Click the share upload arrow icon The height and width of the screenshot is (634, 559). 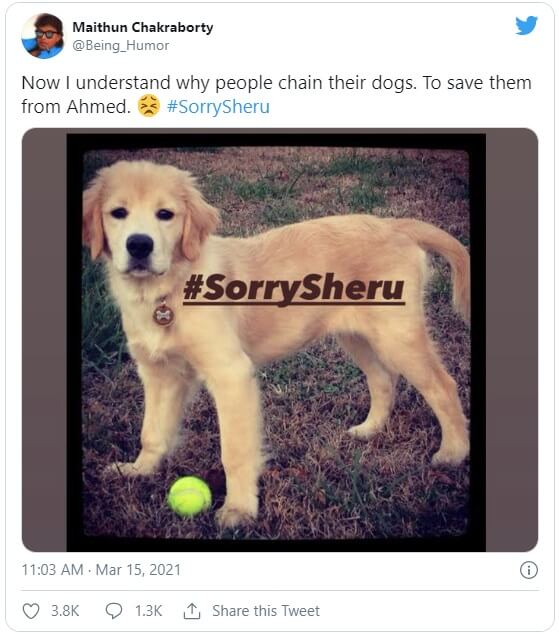coord(192,611)
